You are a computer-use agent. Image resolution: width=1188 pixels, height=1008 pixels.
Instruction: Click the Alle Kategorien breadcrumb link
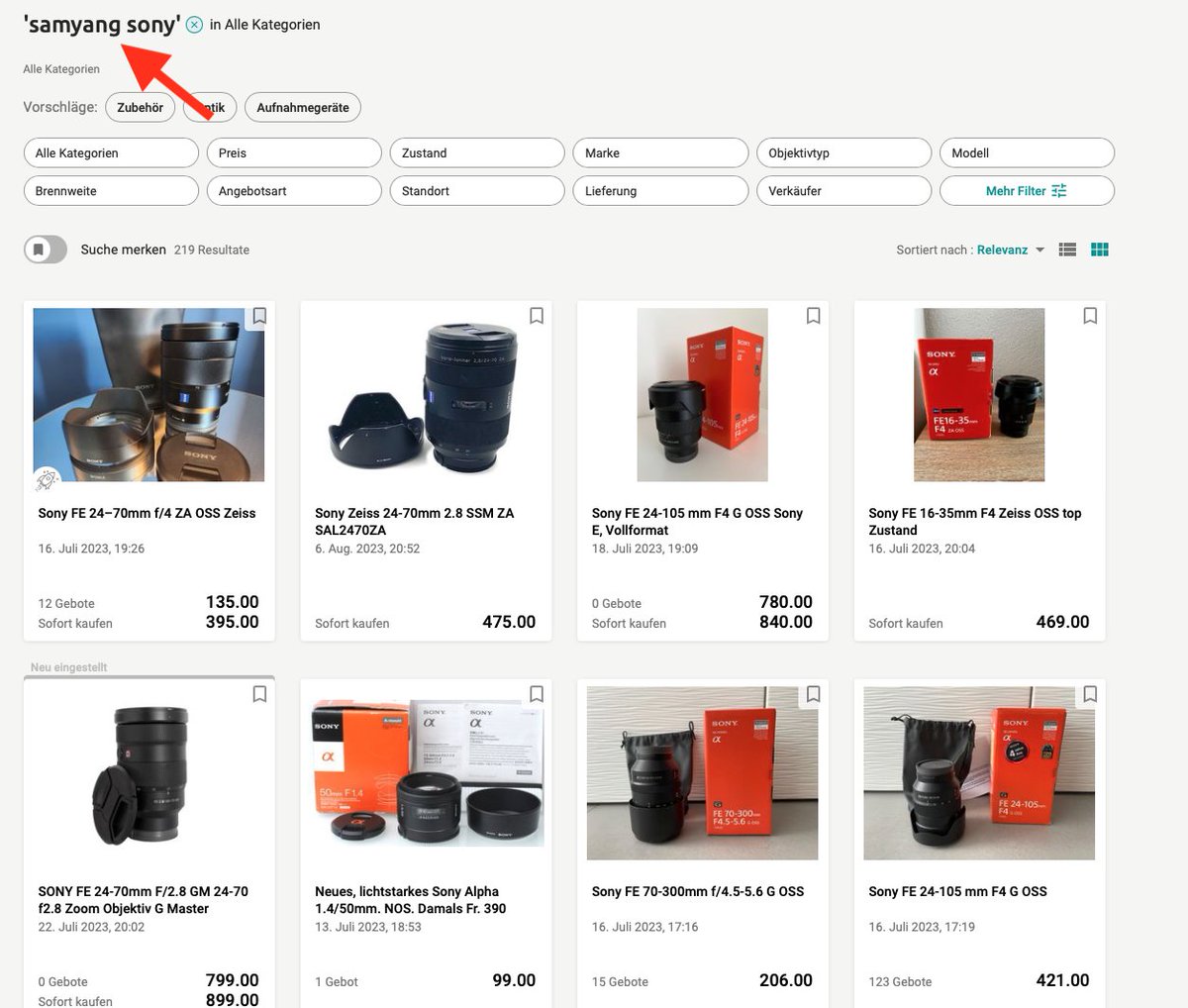[x=61, y=69]
